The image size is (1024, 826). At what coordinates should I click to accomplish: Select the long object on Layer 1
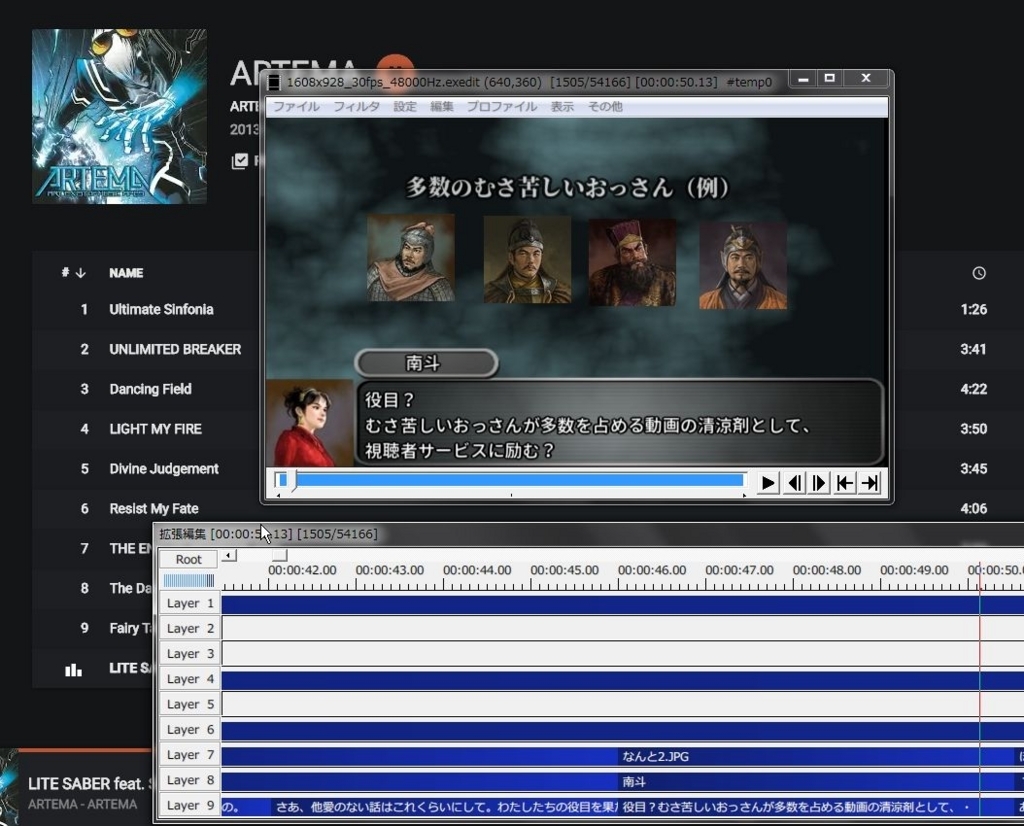[x=622, y=604]
